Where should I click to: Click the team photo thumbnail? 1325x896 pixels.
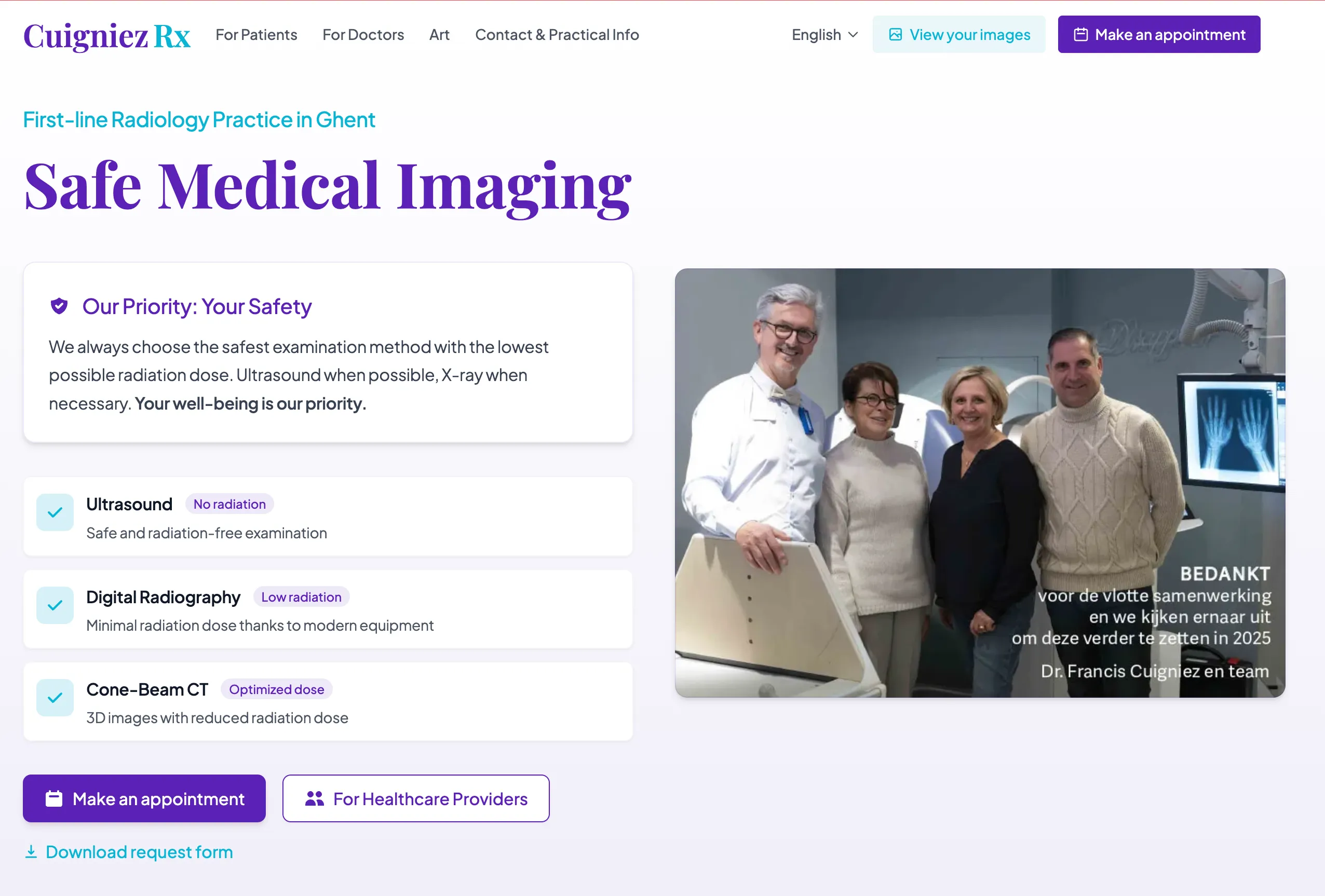click(x=980, y=483)
